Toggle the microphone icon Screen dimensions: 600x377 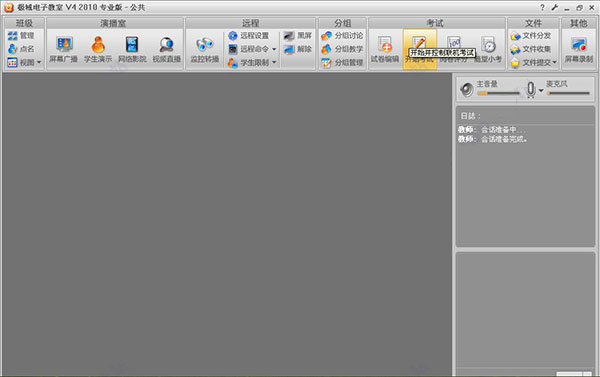click(x=531, y=90)
